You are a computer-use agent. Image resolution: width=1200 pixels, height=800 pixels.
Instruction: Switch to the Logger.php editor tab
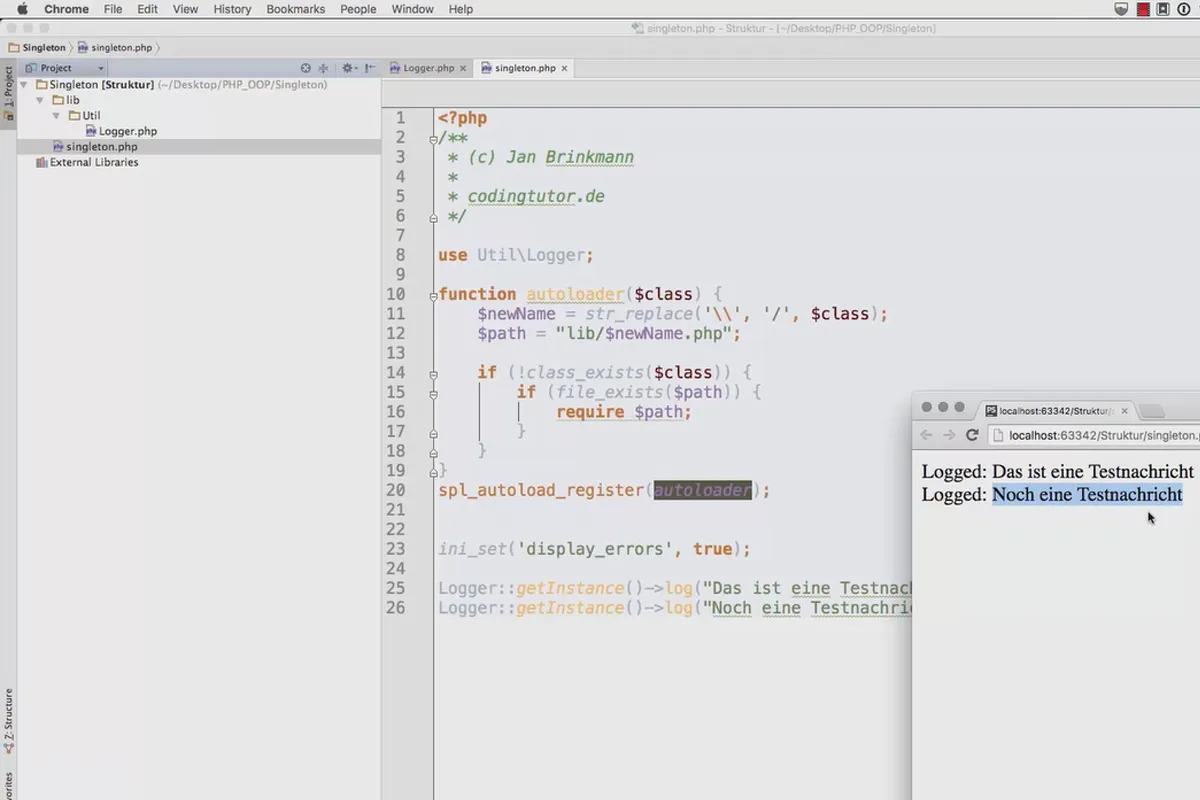point(428,68)
